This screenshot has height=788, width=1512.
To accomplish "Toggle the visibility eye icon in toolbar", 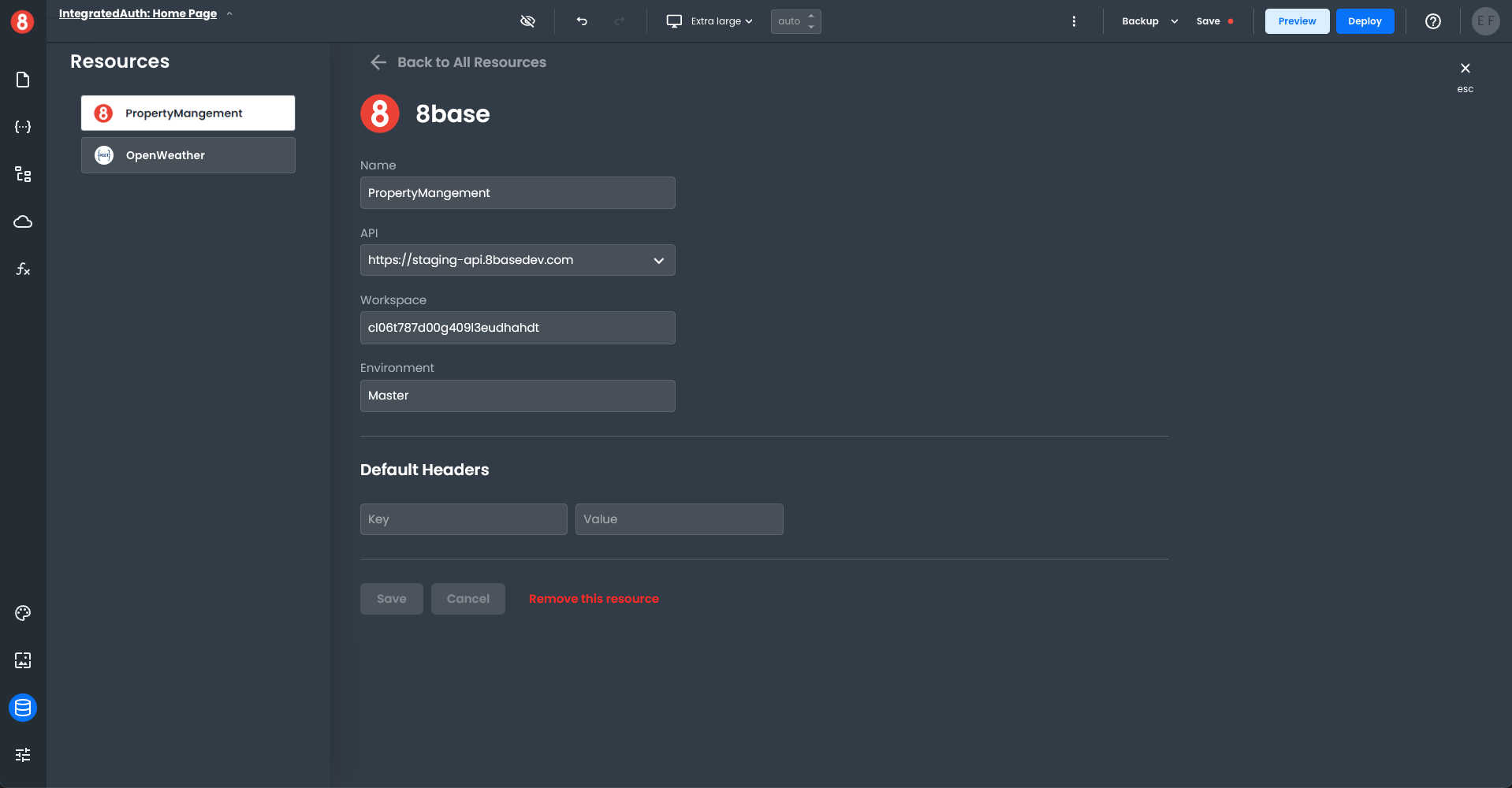I will [527, 21].
